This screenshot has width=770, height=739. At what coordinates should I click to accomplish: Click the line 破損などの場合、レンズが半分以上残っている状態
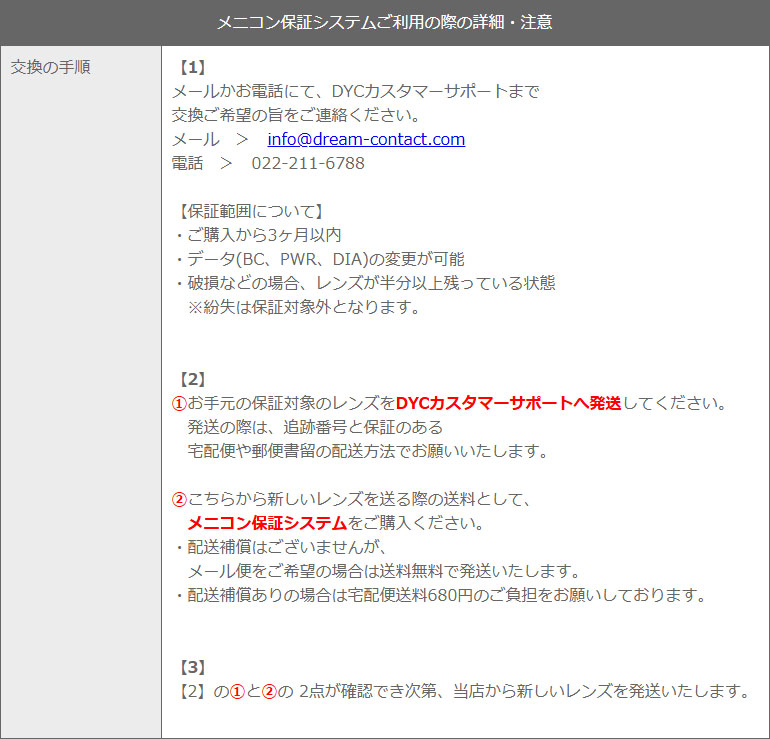point(371,283)
